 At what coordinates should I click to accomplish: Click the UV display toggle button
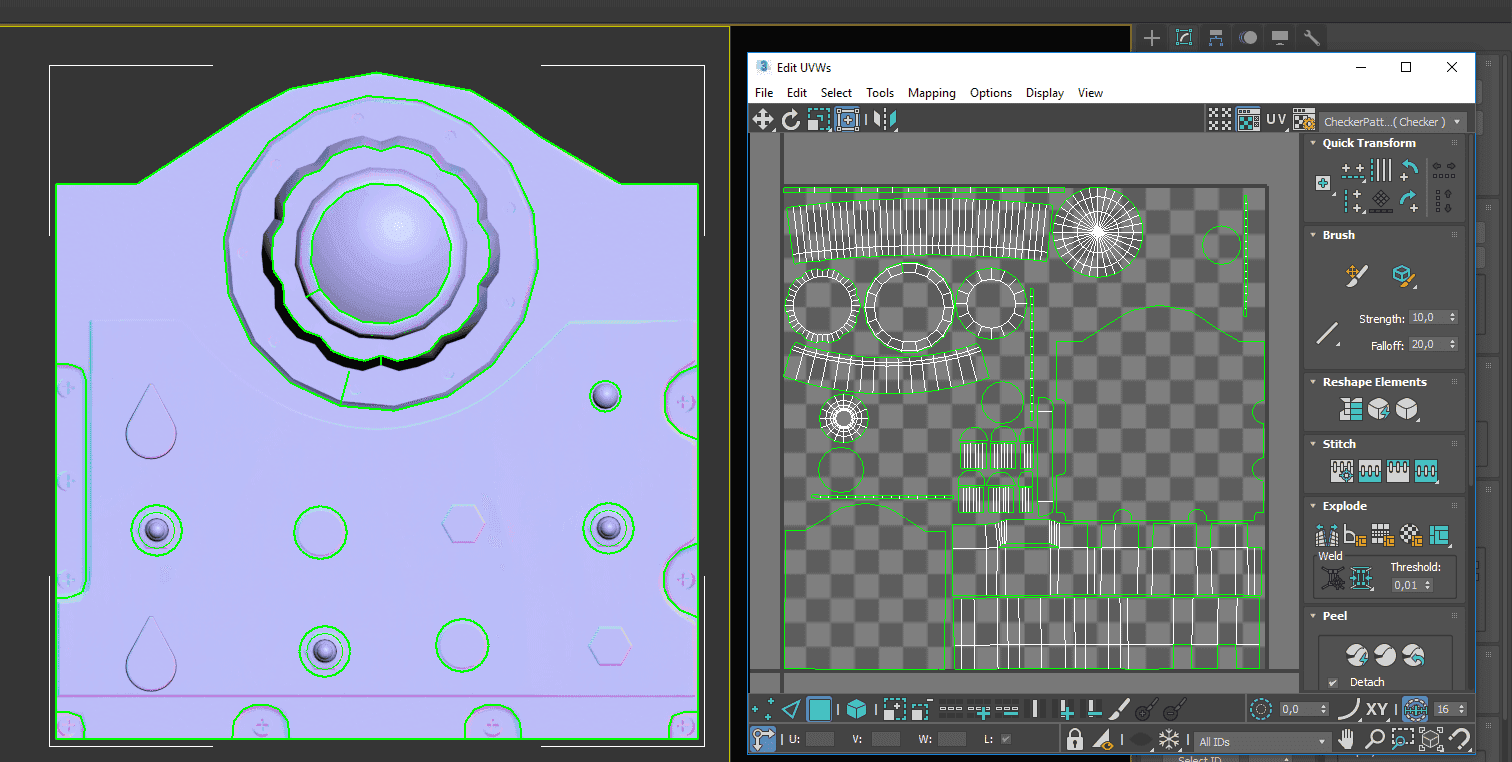pyautogui.click(x=1276, y=118)
